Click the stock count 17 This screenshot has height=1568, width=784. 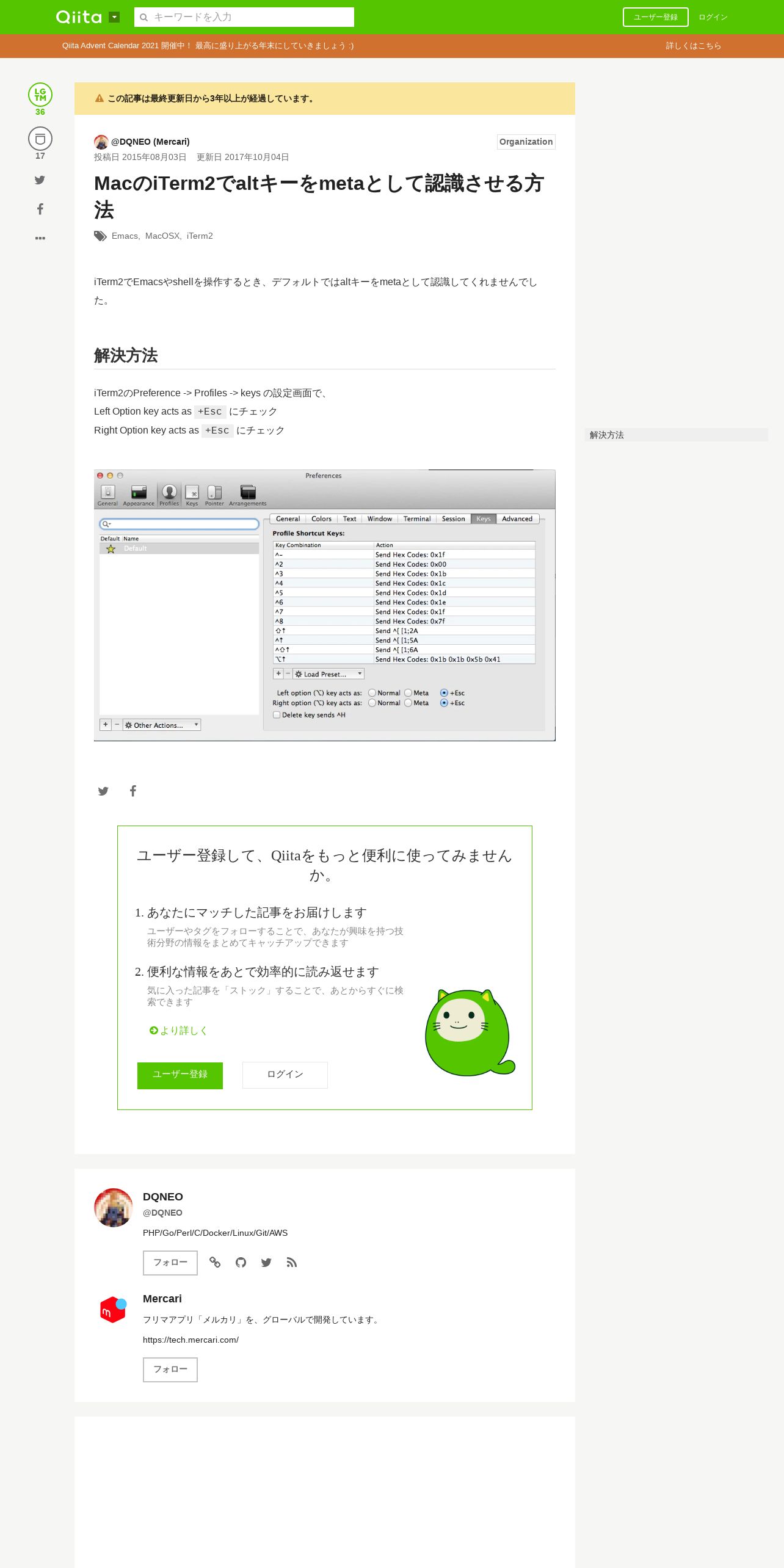point(40,156)
